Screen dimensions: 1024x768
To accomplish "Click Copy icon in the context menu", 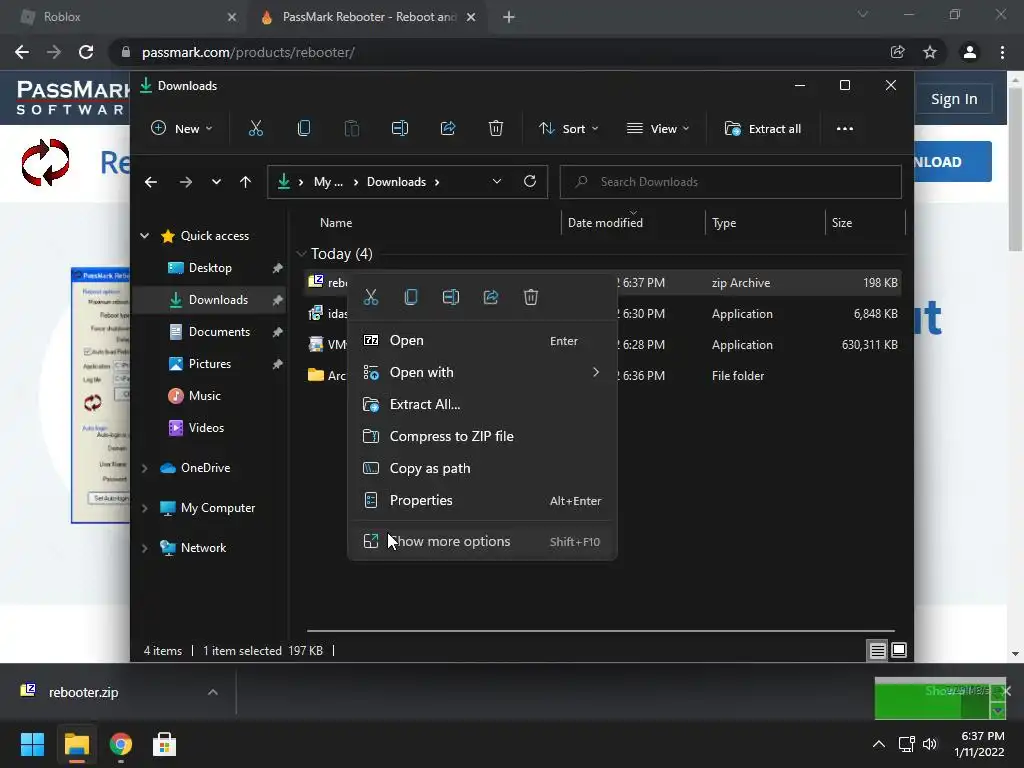I will pos(411,297).
